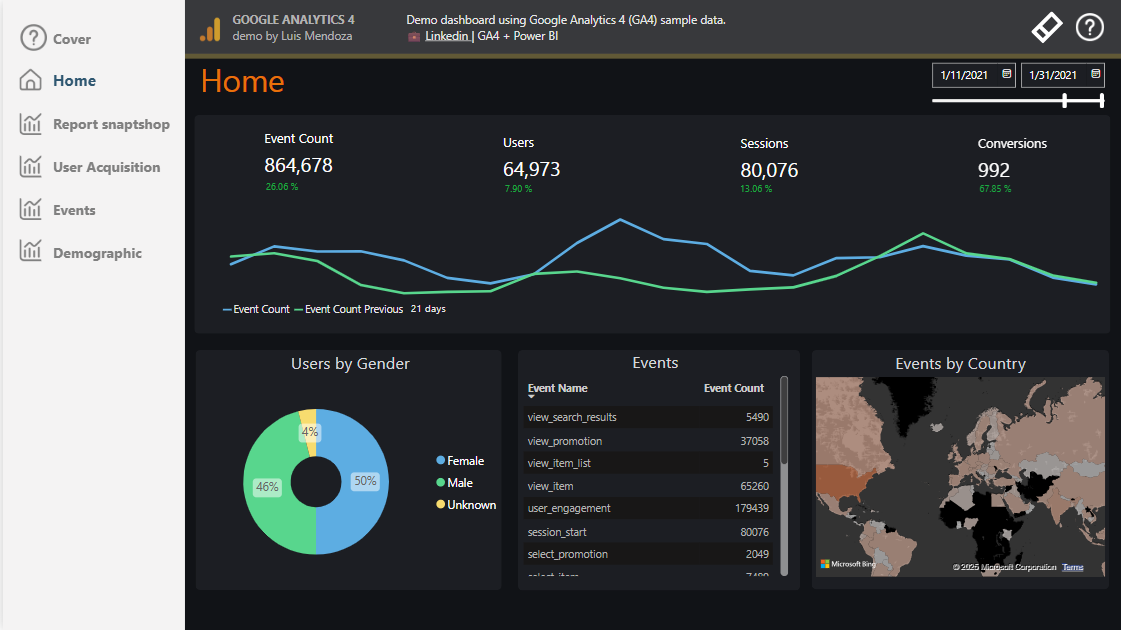Click the Home house icon
Viewport: 1121px width, 630px height.
[31, 80]
